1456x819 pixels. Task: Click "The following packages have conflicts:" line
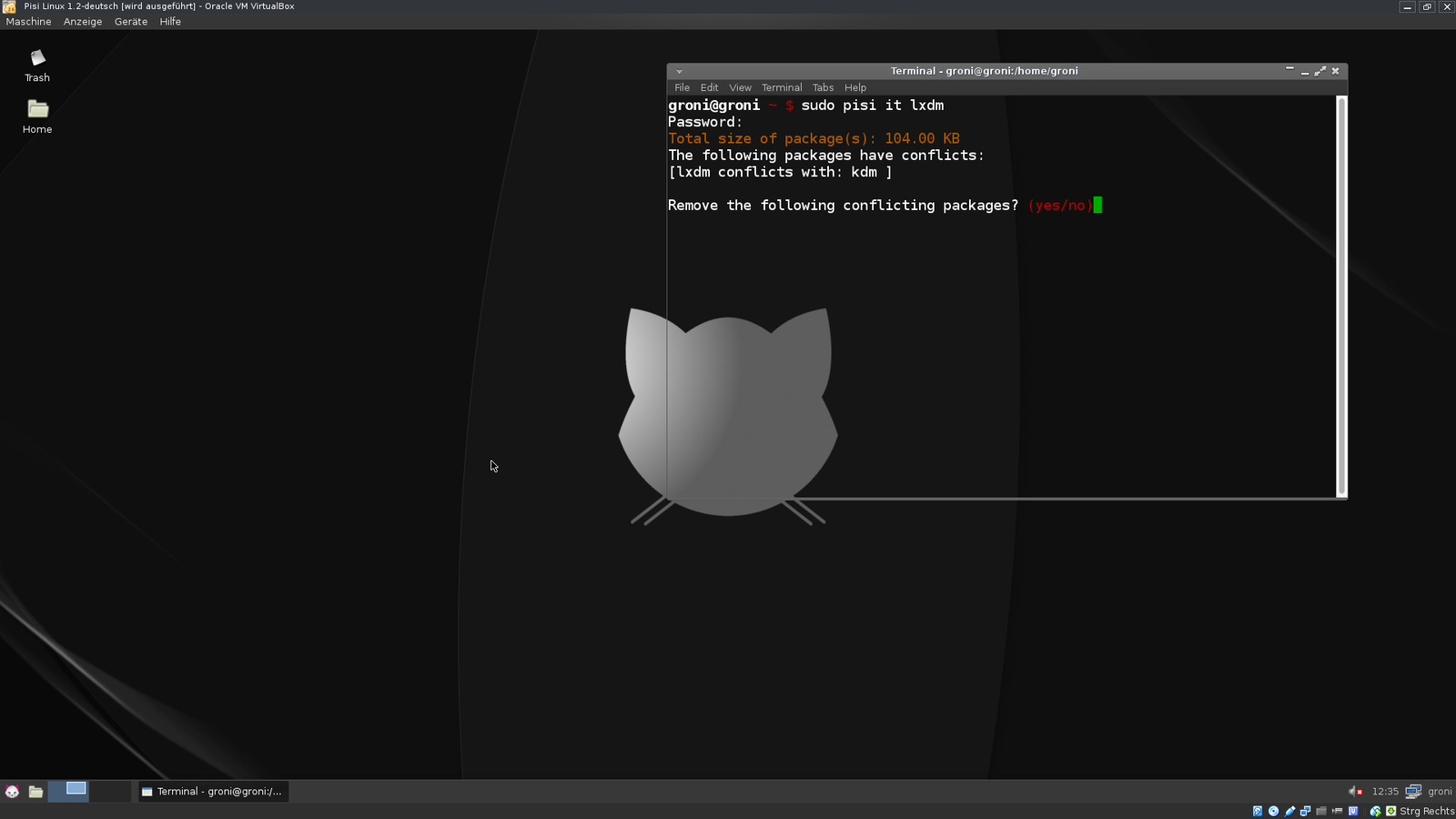826,156
